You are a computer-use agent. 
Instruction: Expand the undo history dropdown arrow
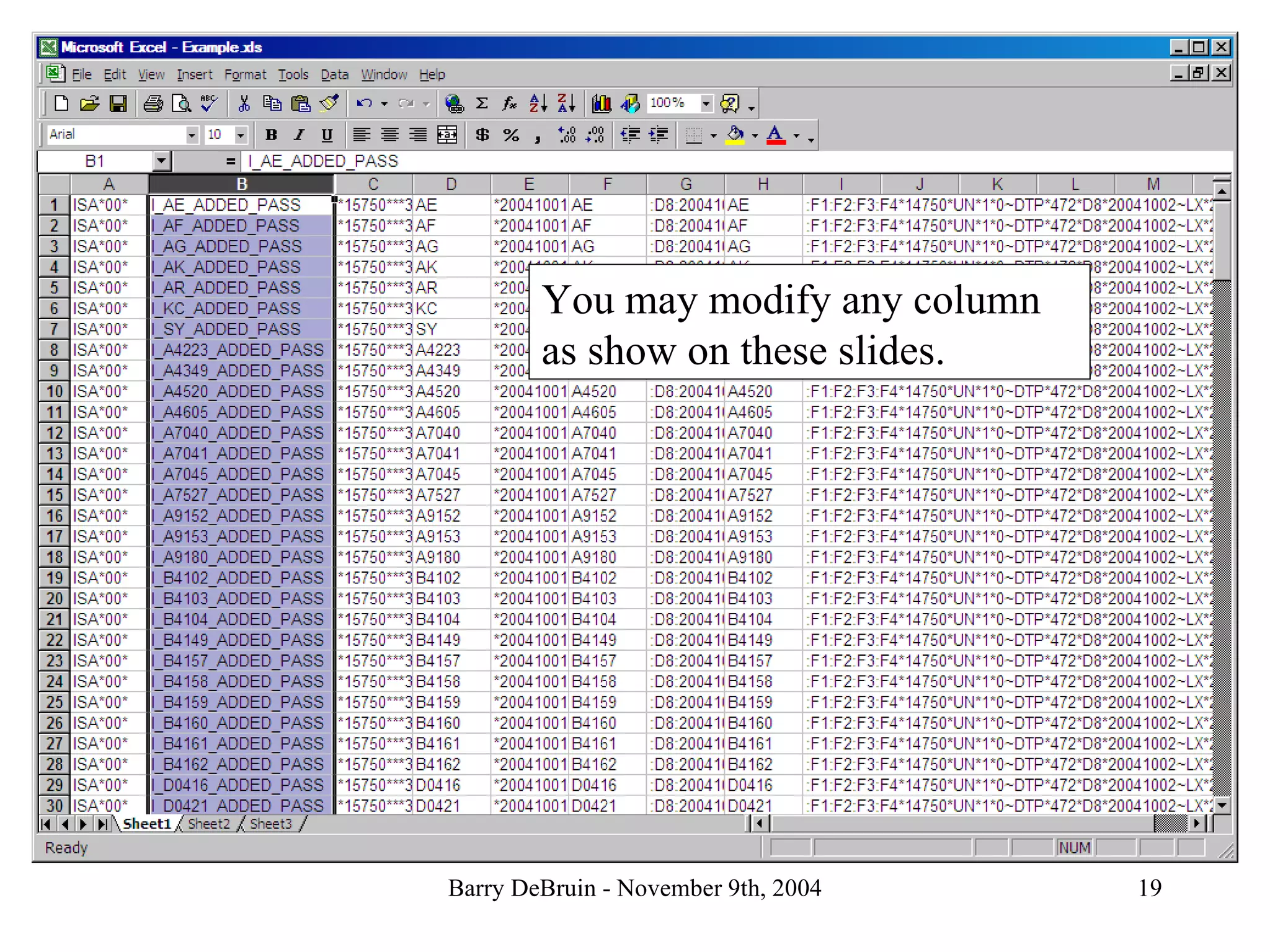click(384, 104)
